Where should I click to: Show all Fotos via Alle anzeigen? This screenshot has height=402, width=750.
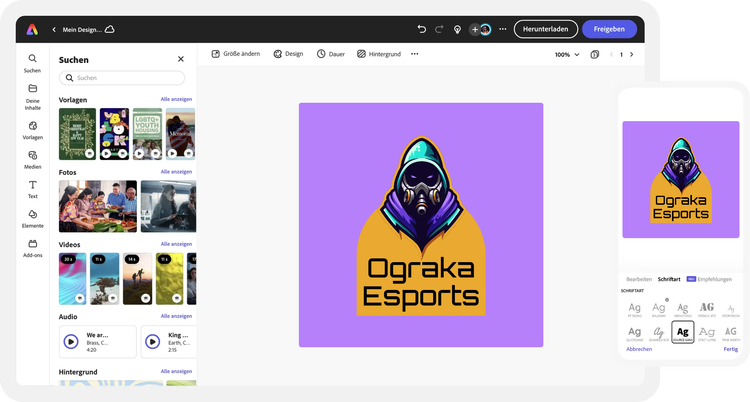coord(176,171)
